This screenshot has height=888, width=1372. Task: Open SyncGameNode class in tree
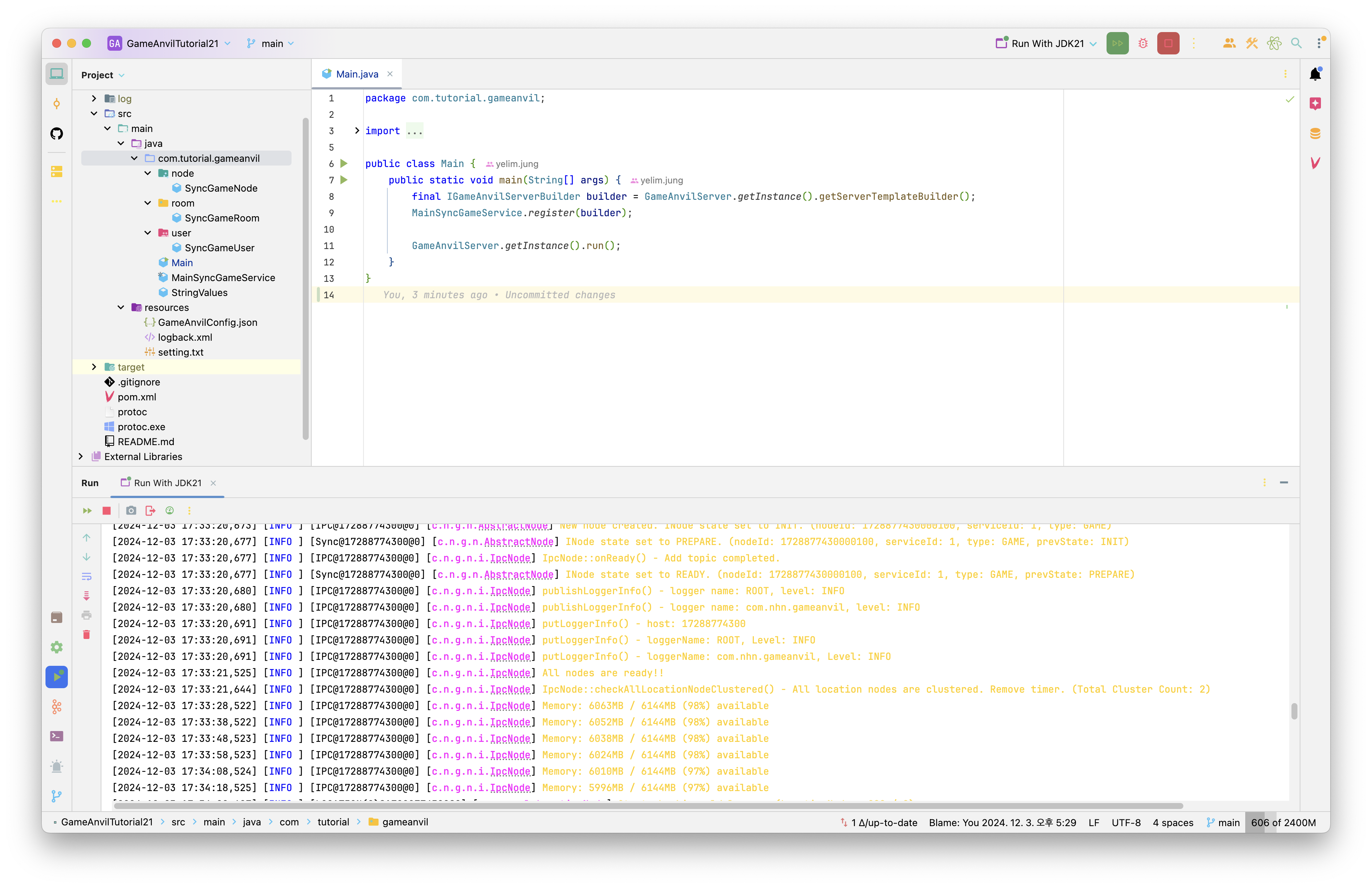pyautogui.click(x=221, y=188)
